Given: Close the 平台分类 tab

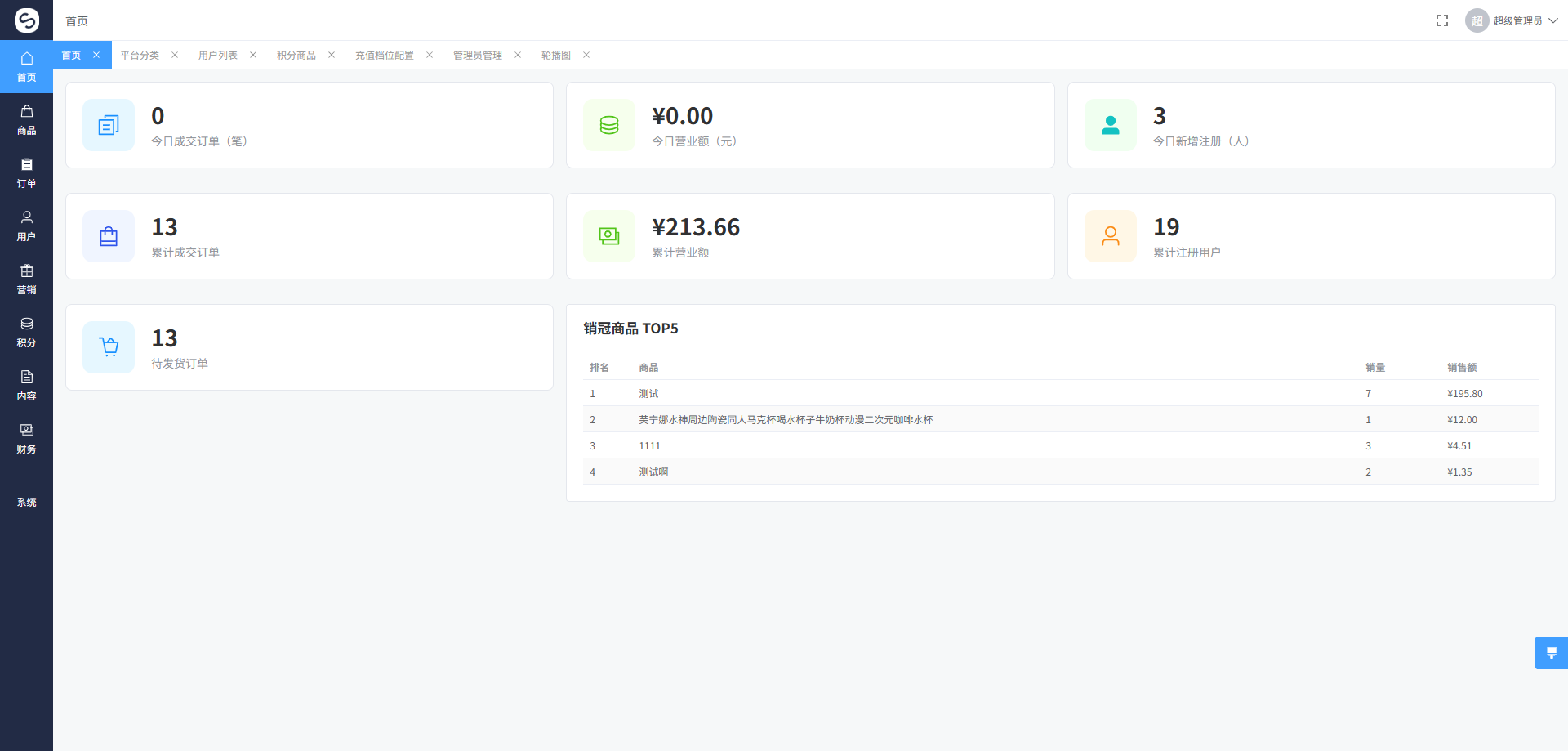Looking at the screenshot, I should [175, 55].
